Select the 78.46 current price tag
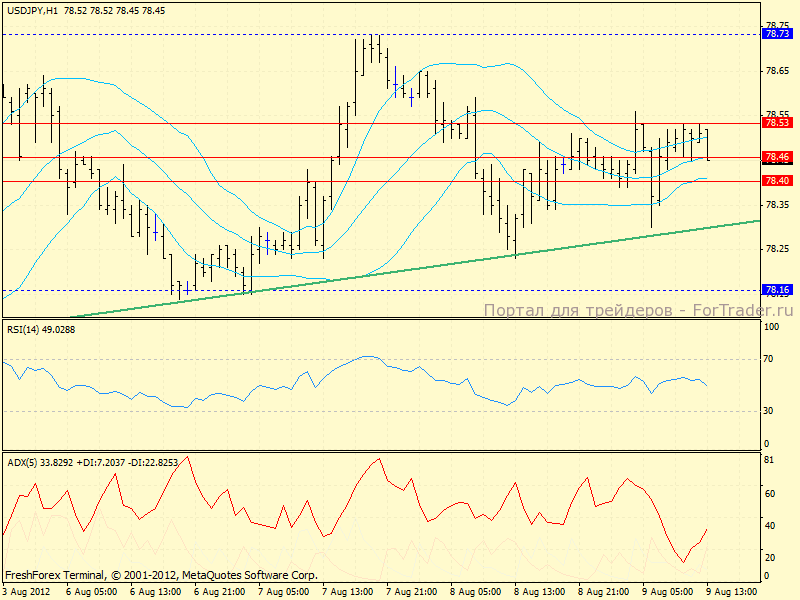The image size is (800, 600). (x=777, y=158)
